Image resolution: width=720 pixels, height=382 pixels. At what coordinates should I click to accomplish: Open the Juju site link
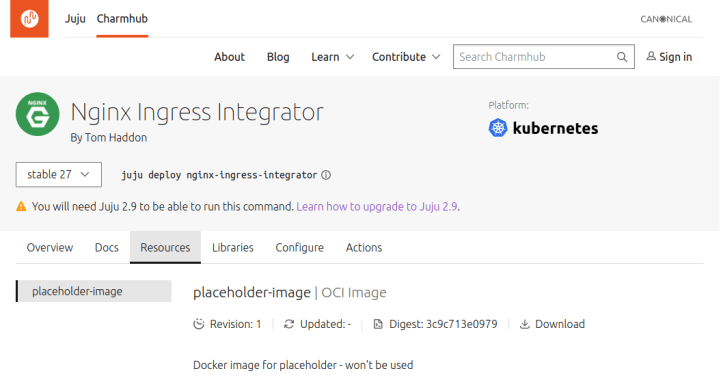coord(75,18)
